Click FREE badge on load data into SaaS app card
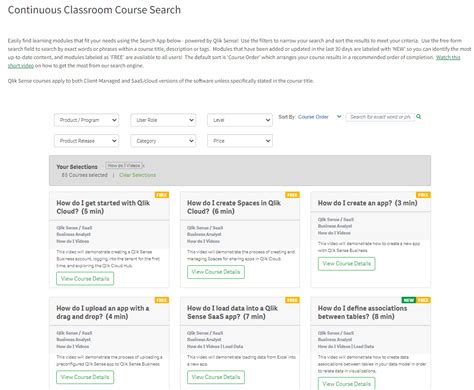 [x=292, y=300]
